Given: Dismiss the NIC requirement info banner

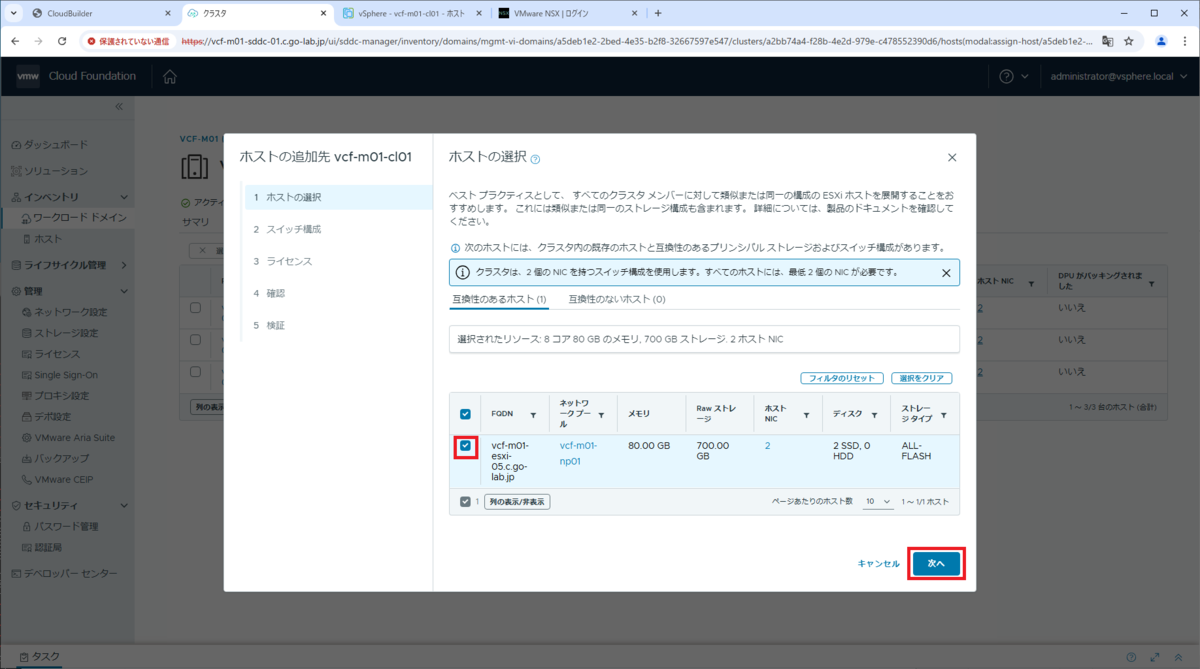Looking at the screenshot, I should coord(946,272).
